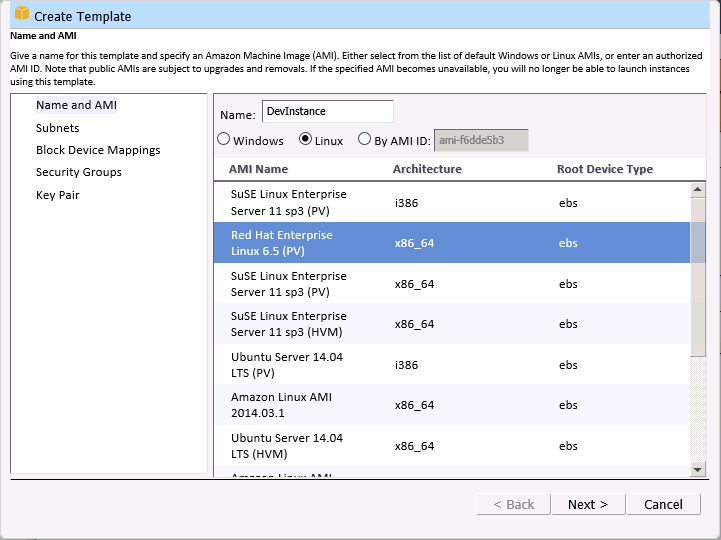Select the Linux radio button

pyautogui.click(x=306, y=140)
